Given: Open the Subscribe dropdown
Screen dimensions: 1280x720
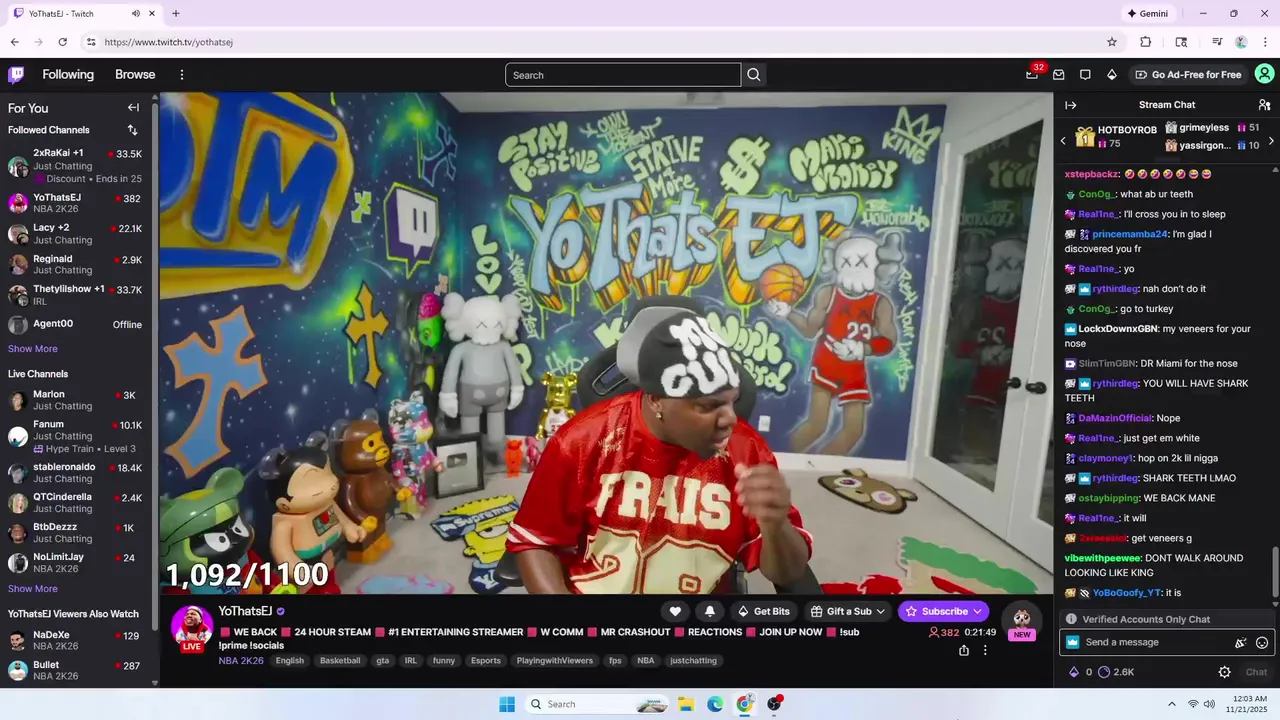Looking at the screenshot, I should click(943, 611).
